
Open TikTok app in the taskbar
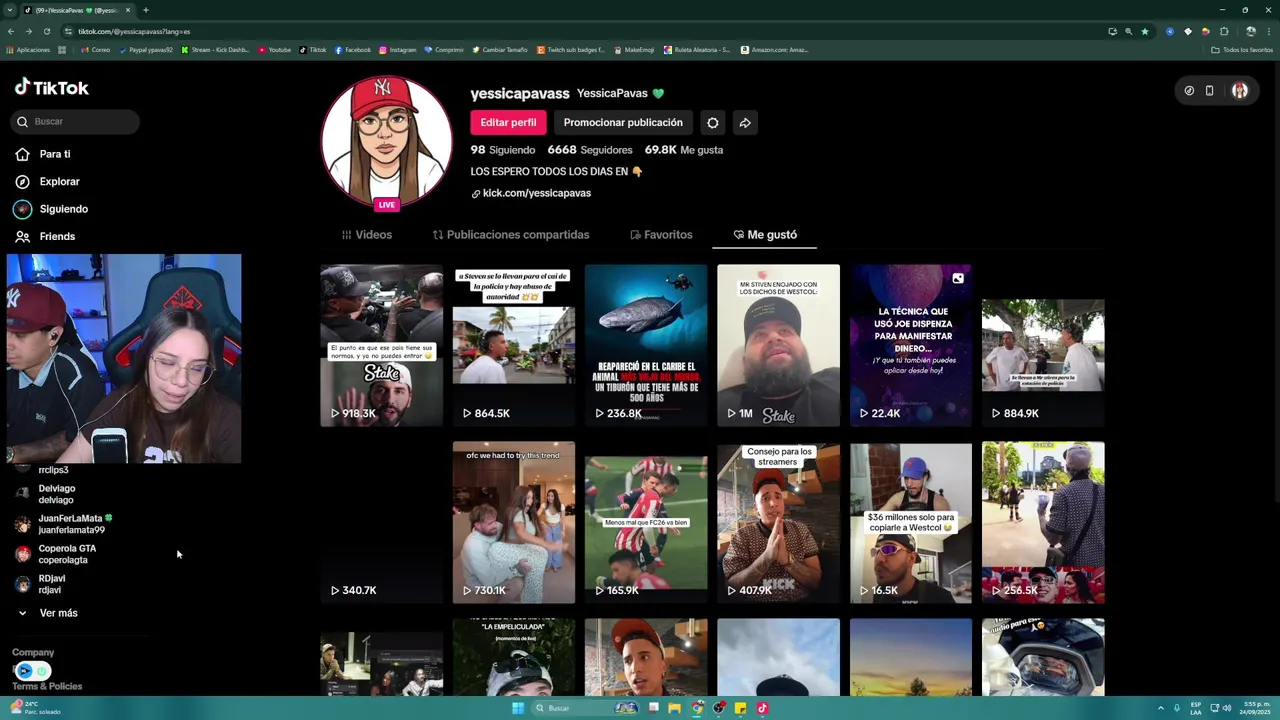pyautogui.click(x=762, y=708)
